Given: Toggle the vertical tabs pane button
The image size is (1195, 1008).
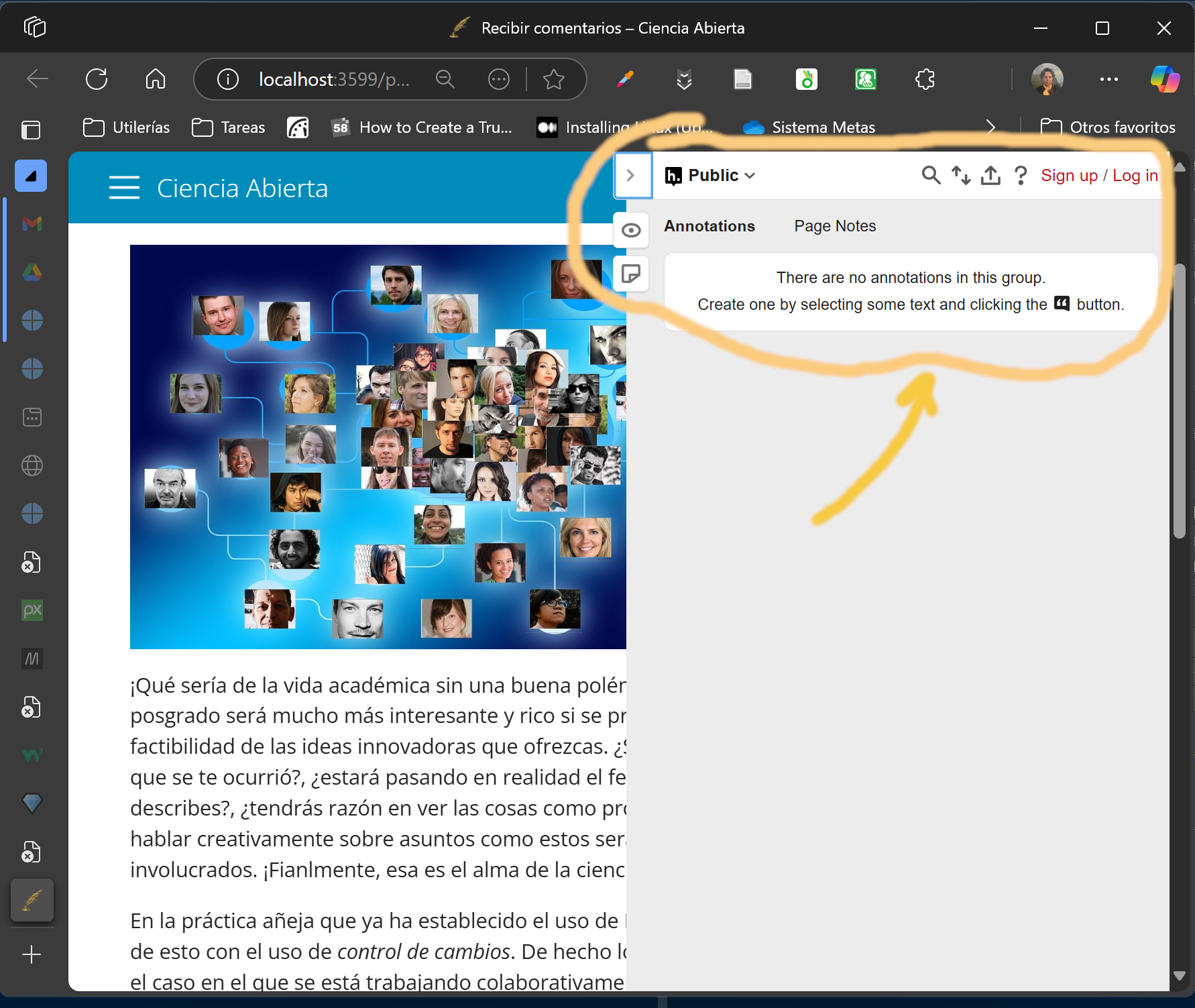Looking at the screenshot, I should pos(31,129).
